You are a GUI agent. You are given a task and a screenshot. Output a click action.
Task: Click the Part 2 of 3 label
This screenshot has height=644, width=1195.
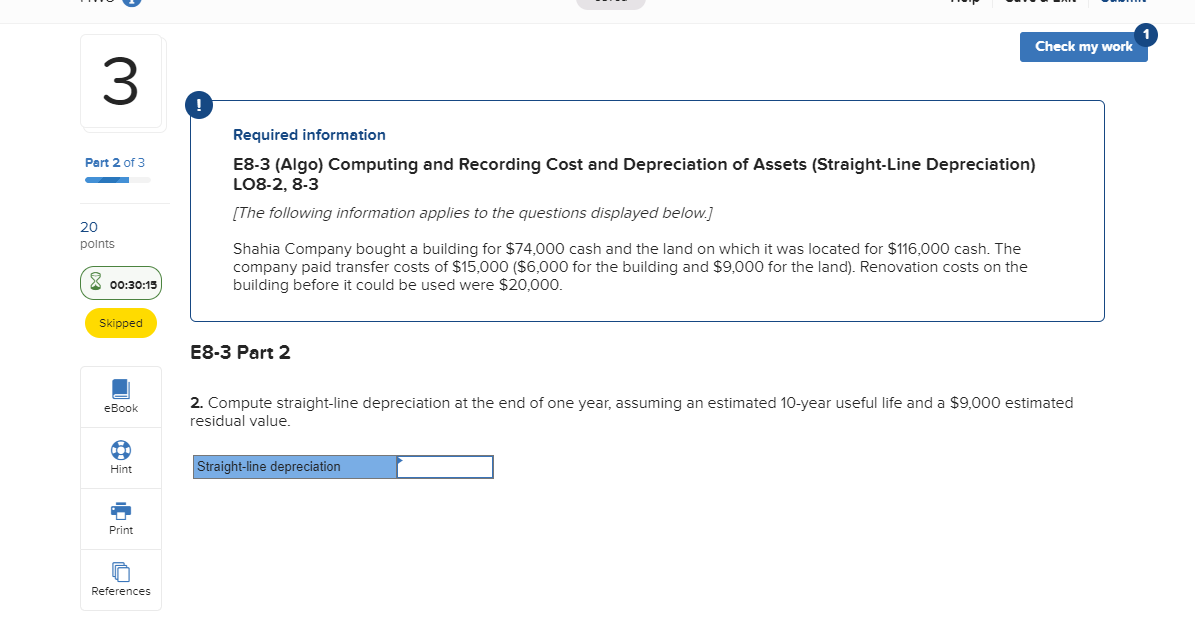pyautogui.click(x=115, y=161)
